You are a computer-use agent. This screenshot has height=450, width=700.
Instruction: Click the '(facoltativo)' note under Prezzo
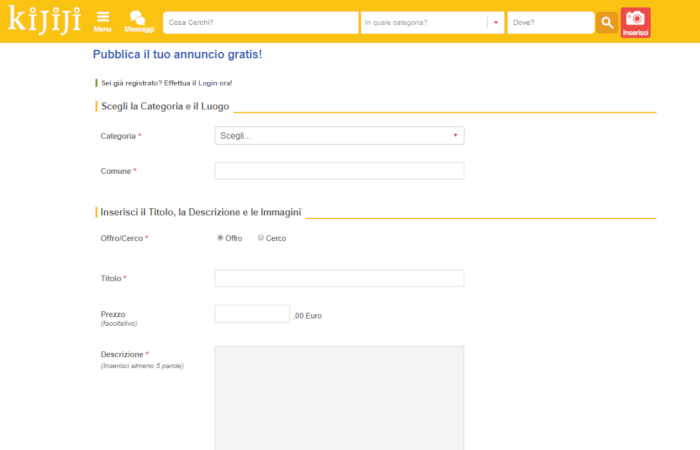119,323
